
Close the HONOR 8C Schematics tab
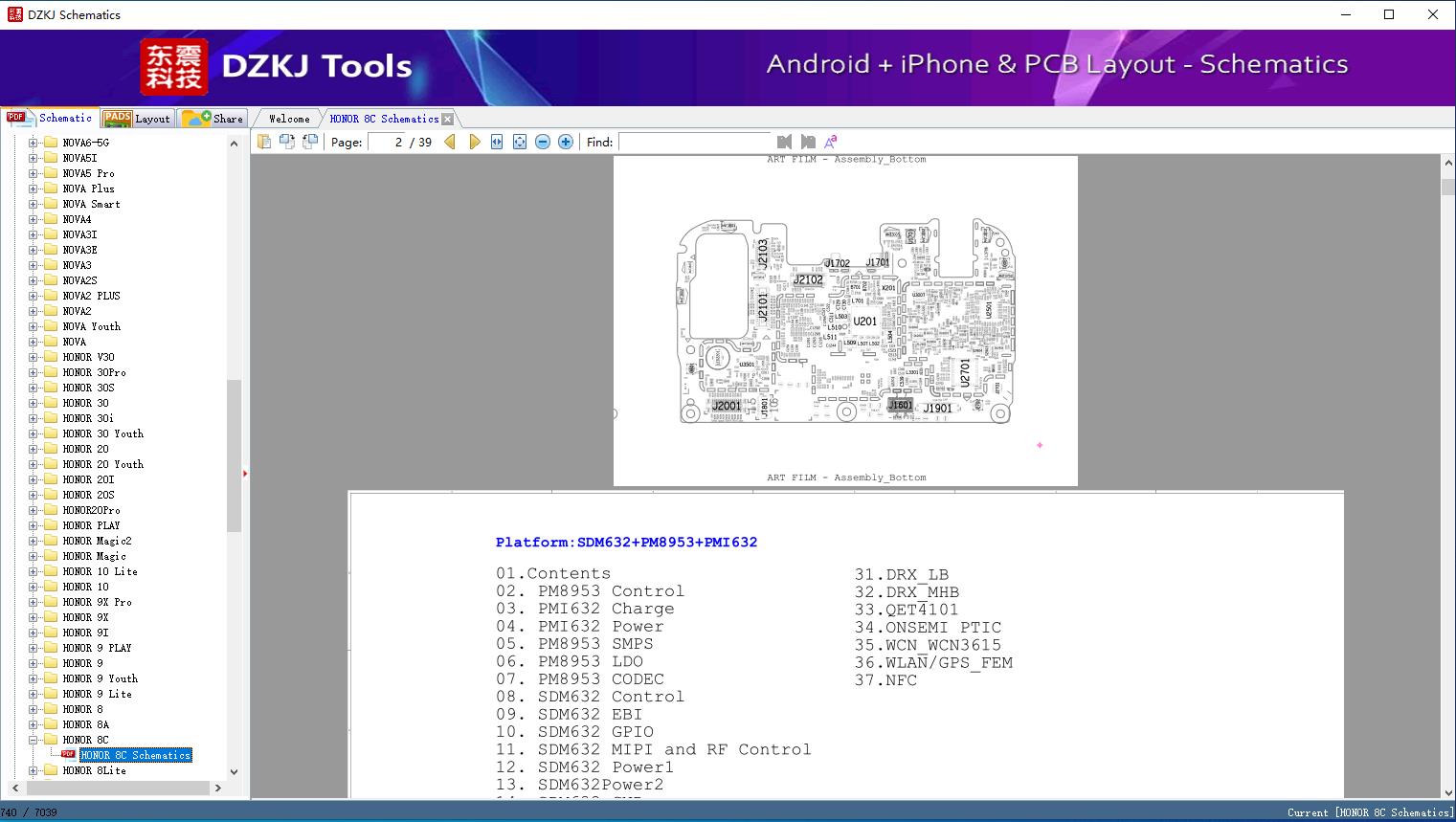coord(447,119)
